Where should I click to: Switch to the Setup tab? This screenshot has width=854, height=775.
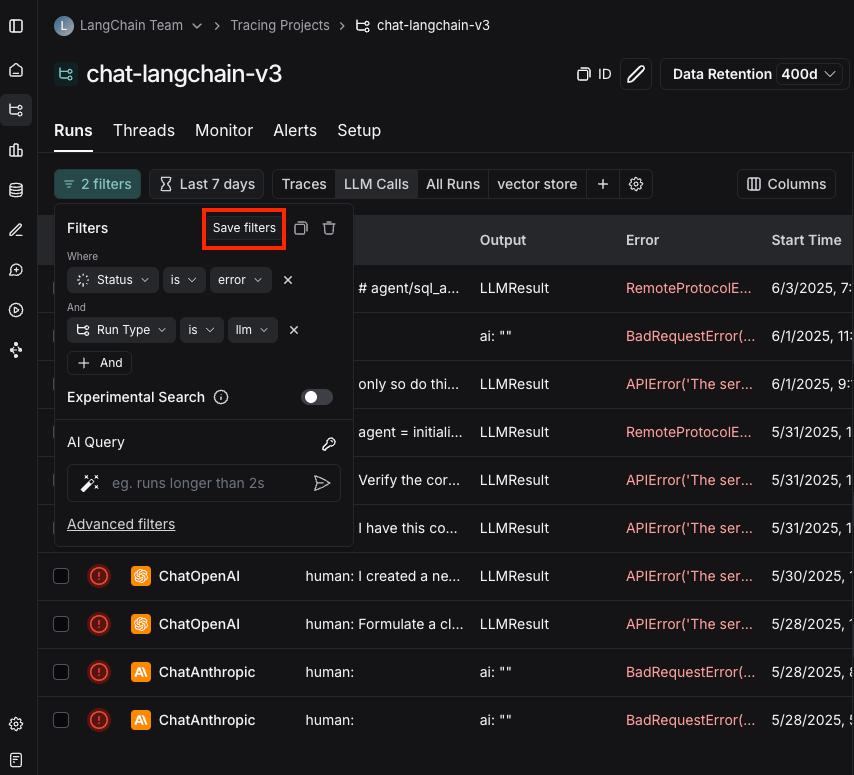359,131
